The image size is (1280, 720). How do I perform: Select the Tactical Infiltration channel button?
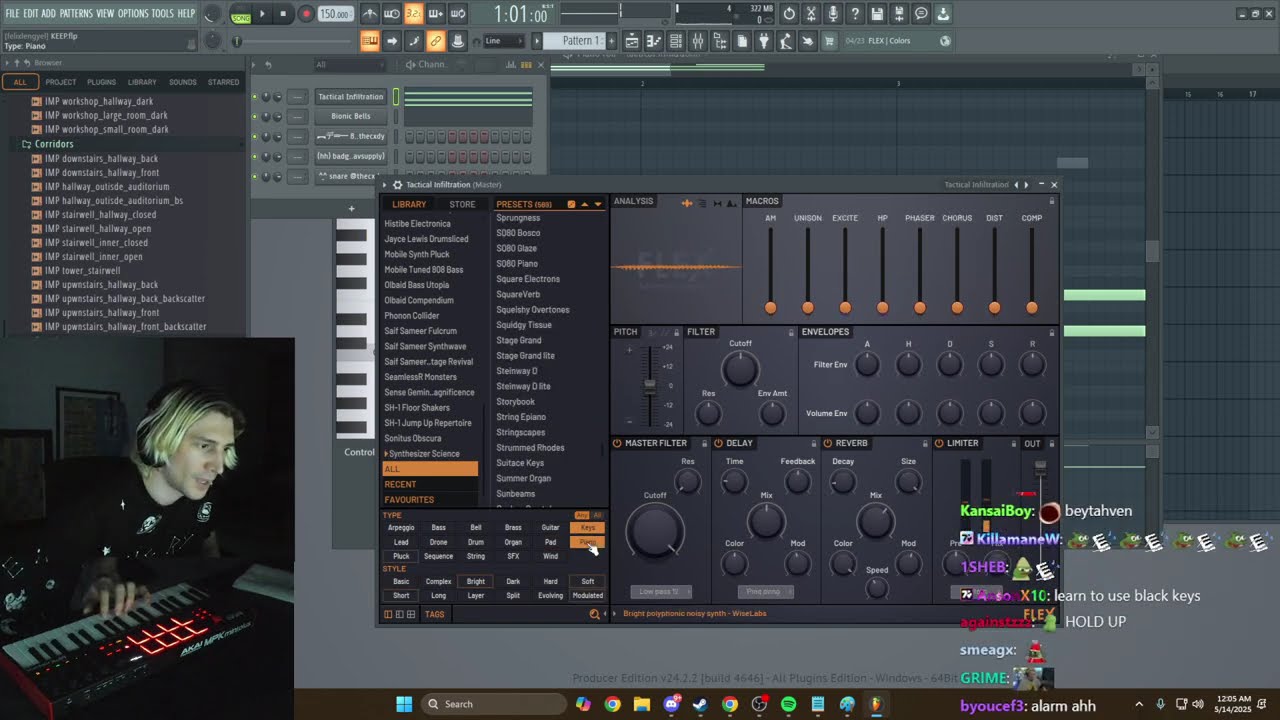(x=350, y=97)
